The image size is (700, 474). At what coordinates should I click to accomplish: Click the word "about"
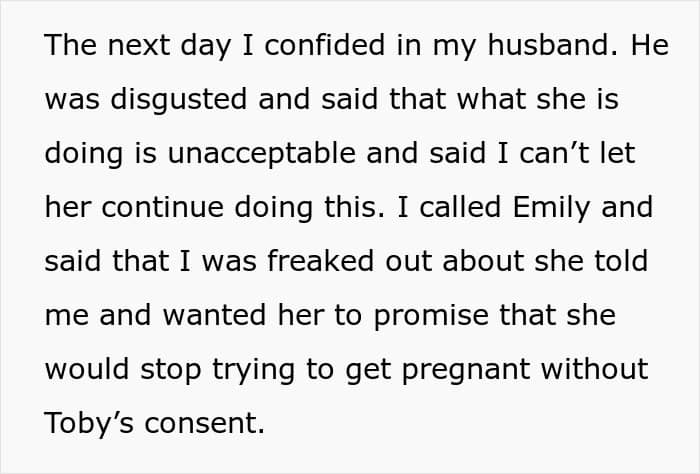click(483, 261)
